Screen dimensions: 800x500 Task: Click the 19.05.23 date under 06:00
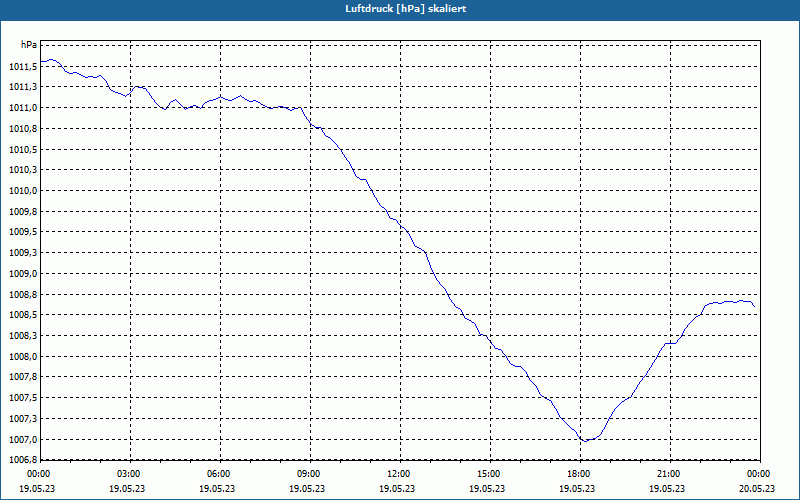point(217,489)
